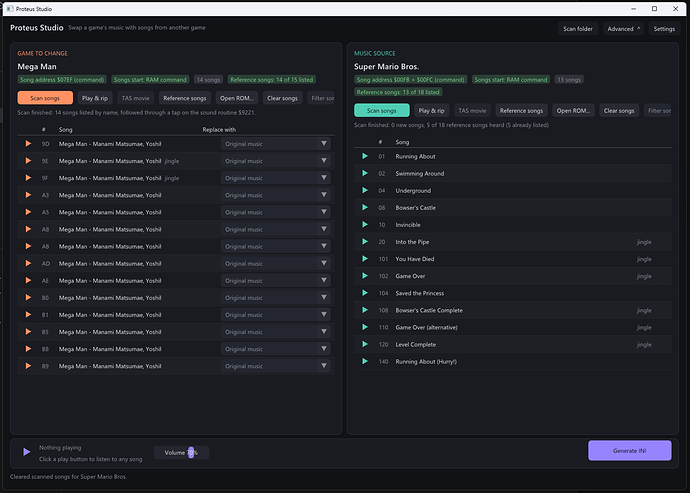
Task: Click the "Reference songs: 14 of 15 listed" badge
Action: 272,80
